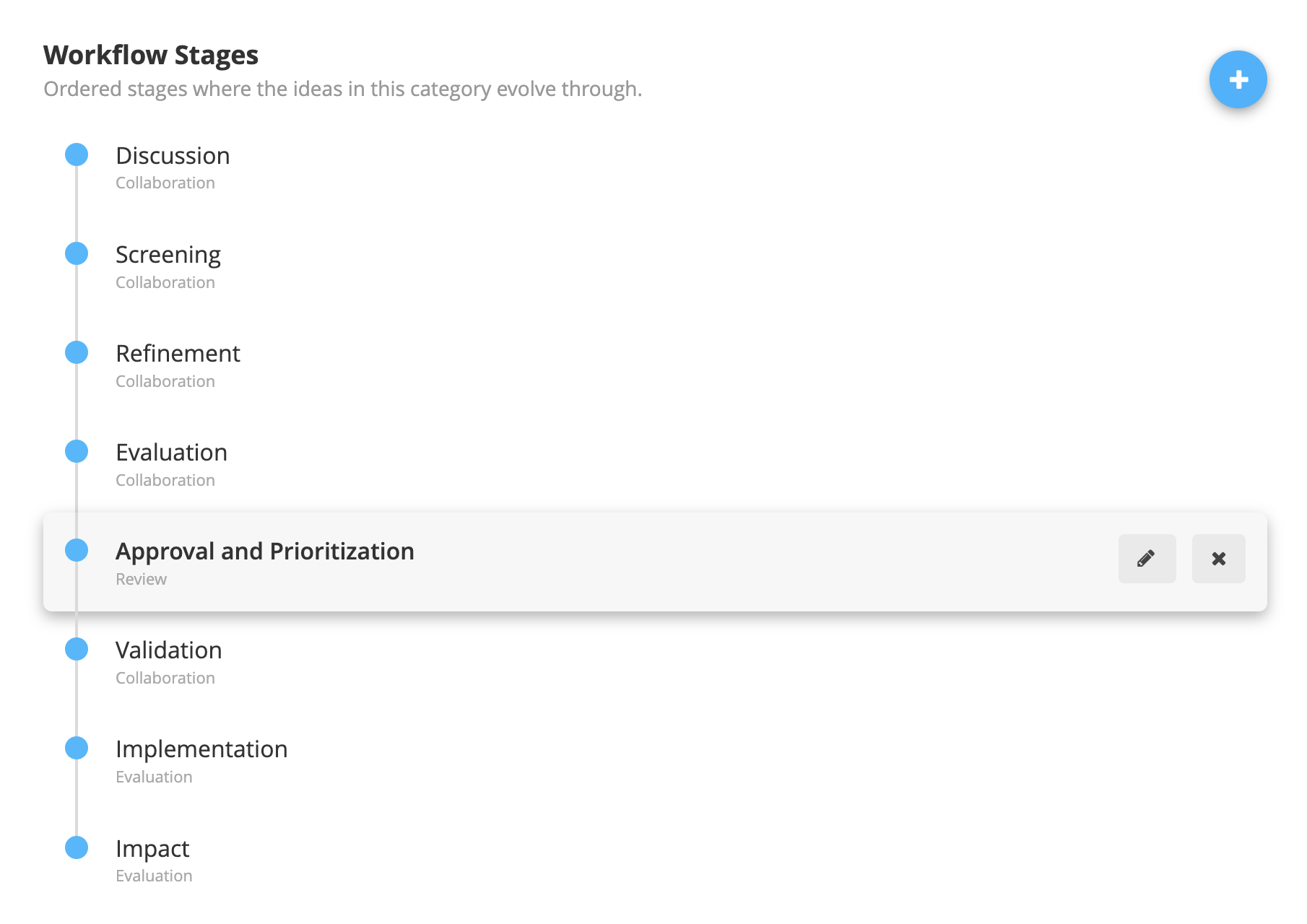Select the Evaluation stage title
Image resolution: width=1307 pixels, height=924 pixels.
pyautogui.click(x=171, y=453)
